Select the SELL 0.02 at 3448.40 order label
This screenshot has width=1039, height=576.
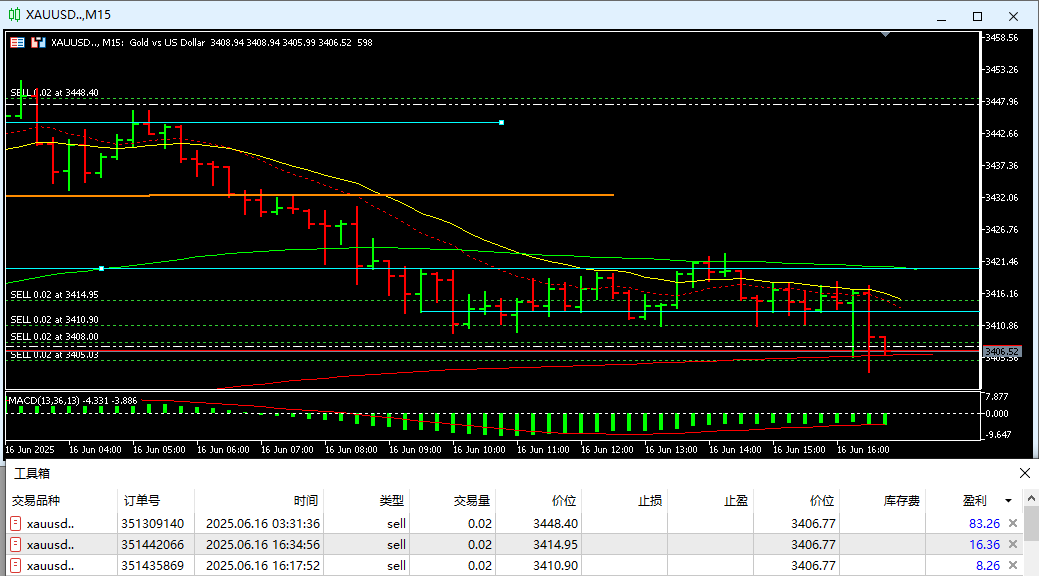(x=55, y=92)
